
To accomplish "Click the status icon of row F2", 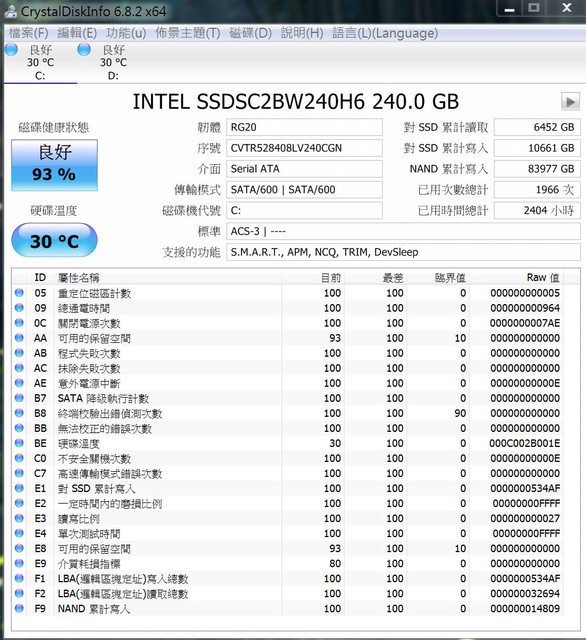I will [x=19, y=593].
